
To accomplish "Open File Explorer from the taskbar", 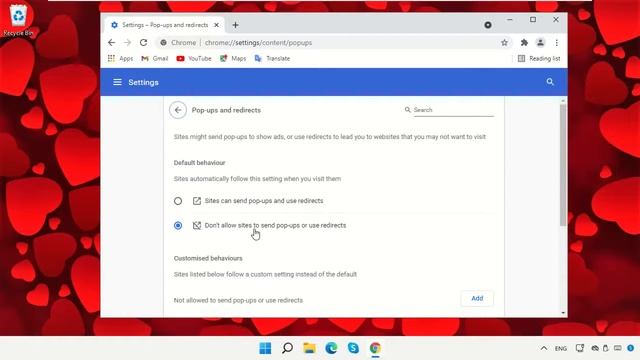I will [309, 348].
